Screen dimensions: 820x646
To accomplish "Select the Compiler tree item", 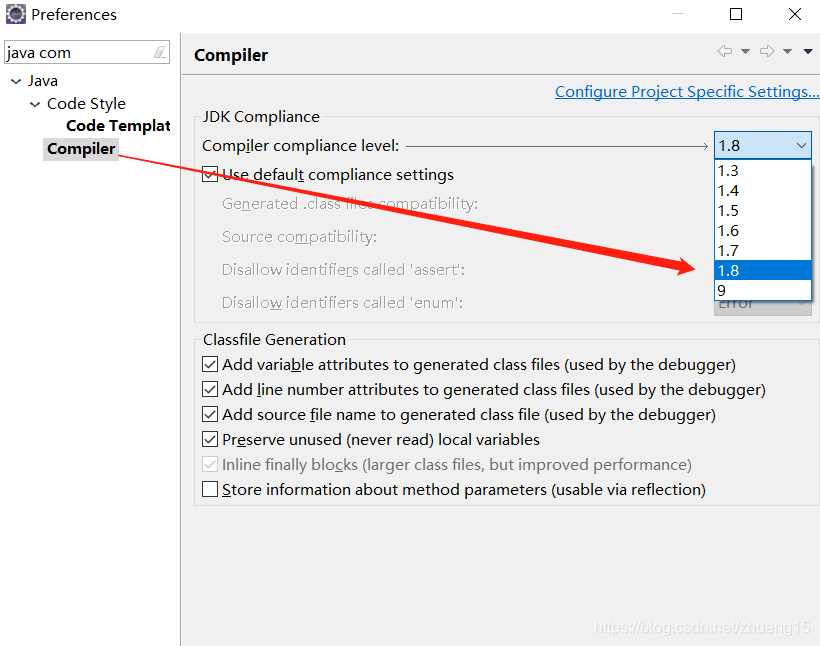I will [x=81, y=149].
